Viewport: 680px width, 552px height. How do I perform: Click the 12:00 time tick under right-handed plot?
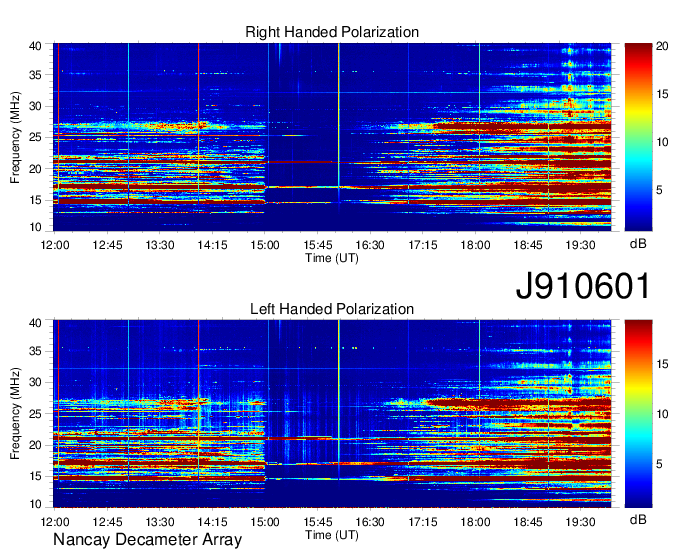pyautogui.click(x=55, y=245)
